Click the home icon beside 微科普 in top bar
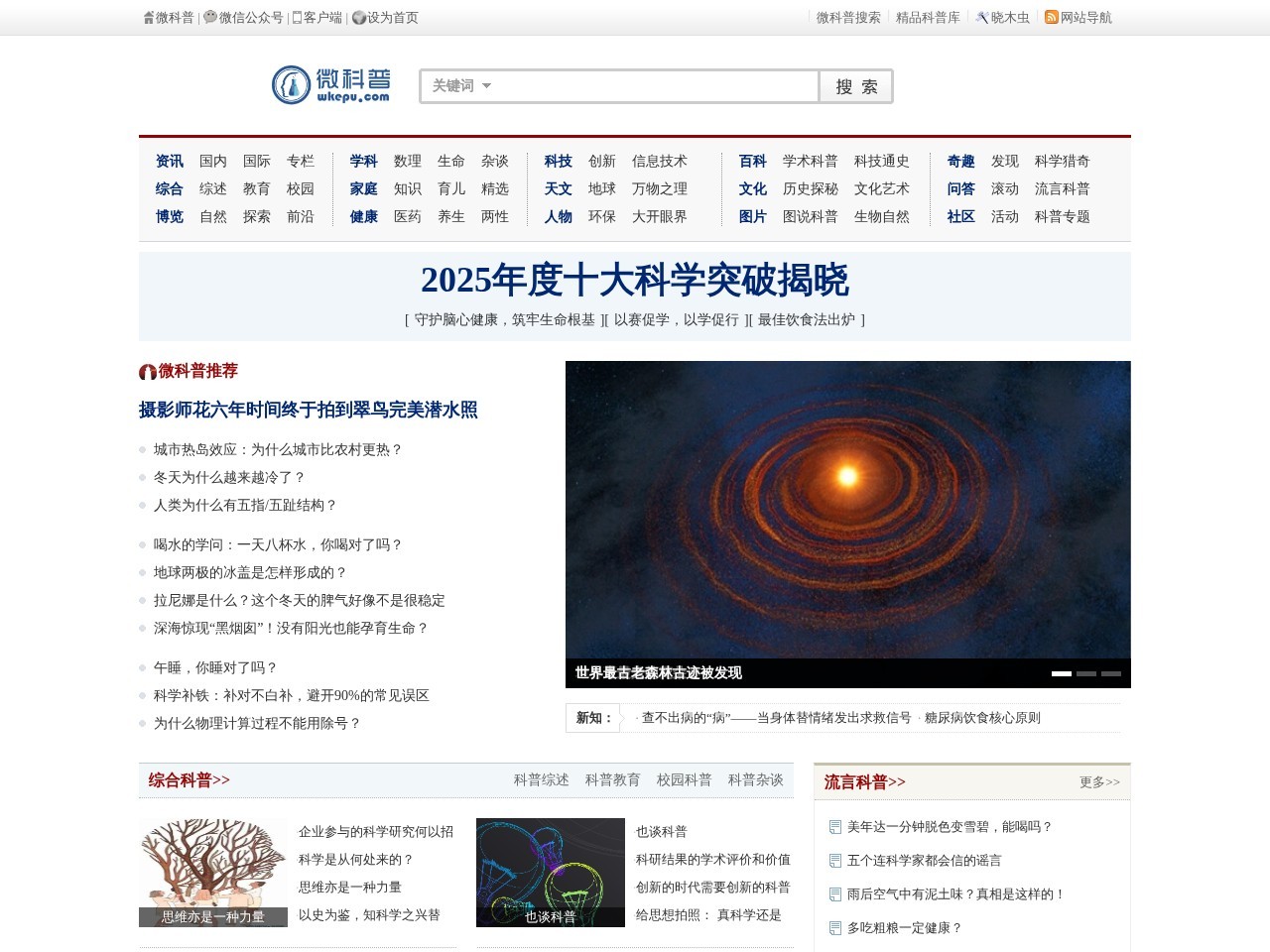1270x952 pixels. click(x=149, y=18)
